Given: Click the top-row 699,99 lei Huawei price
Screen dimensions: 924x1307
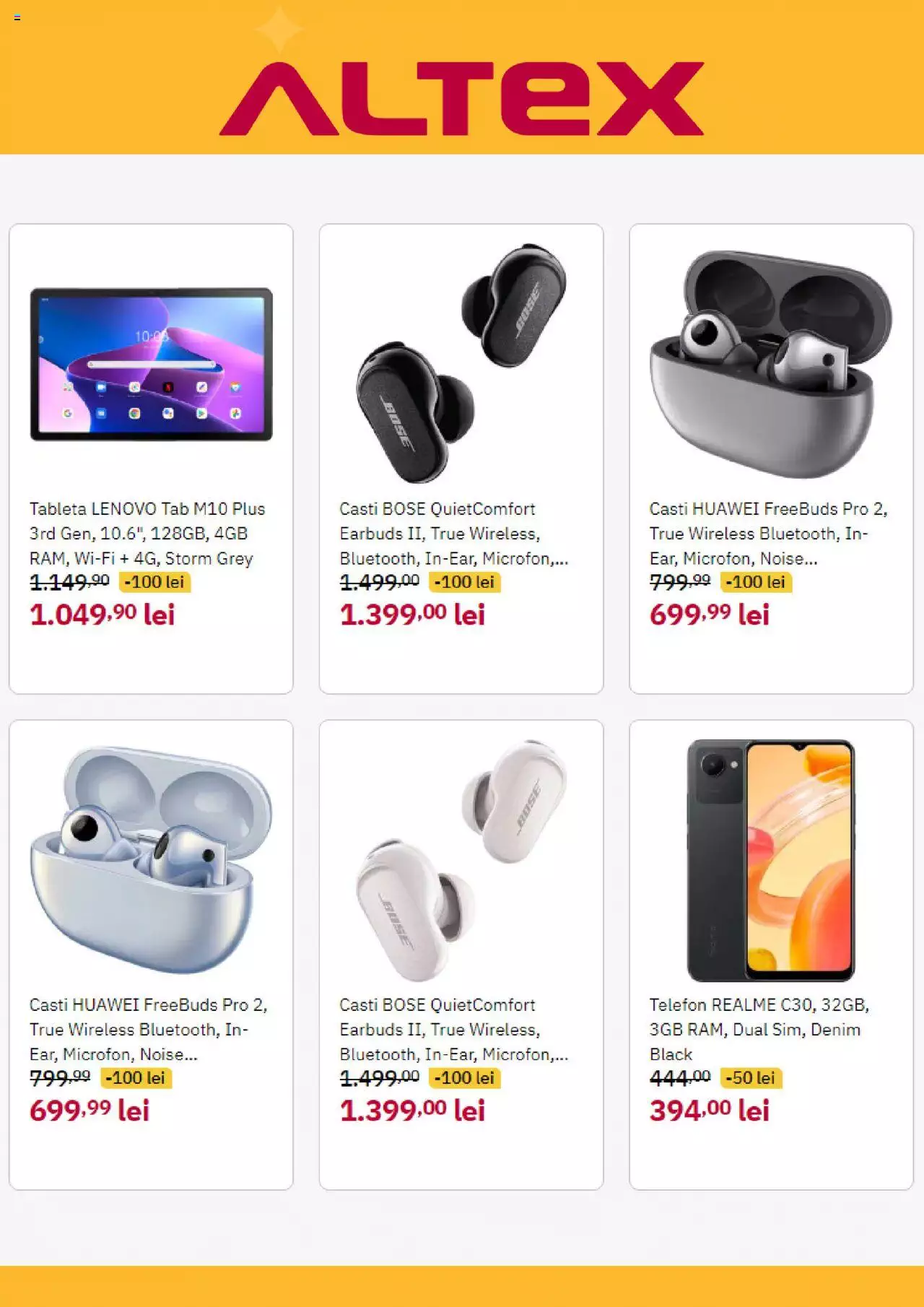Looking at the screenshot, I should point(710,615).
